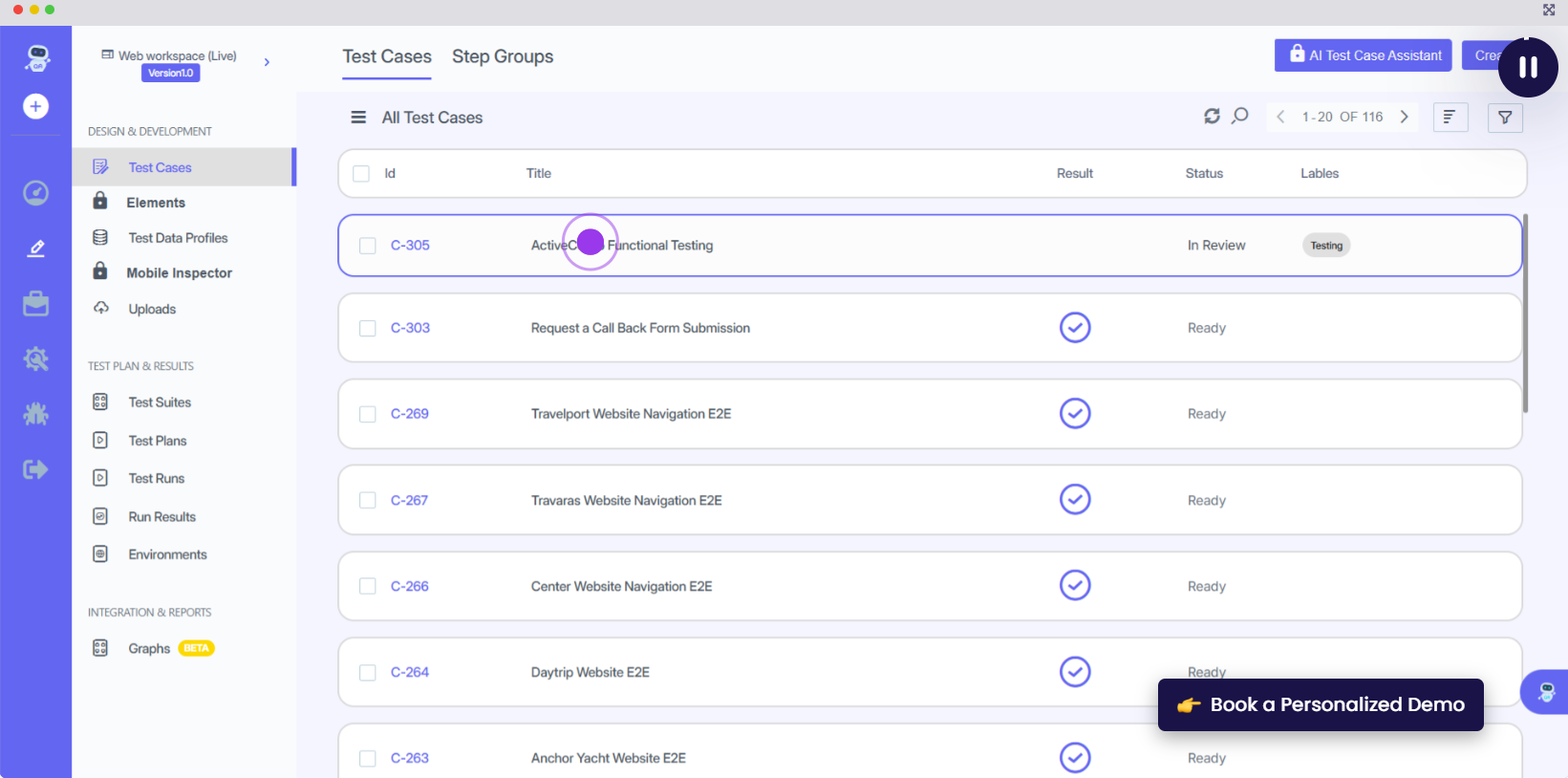This screenshot has height=778, width=1568.
Task: Open the C-303 test case link
Action: tap(410, 328)
